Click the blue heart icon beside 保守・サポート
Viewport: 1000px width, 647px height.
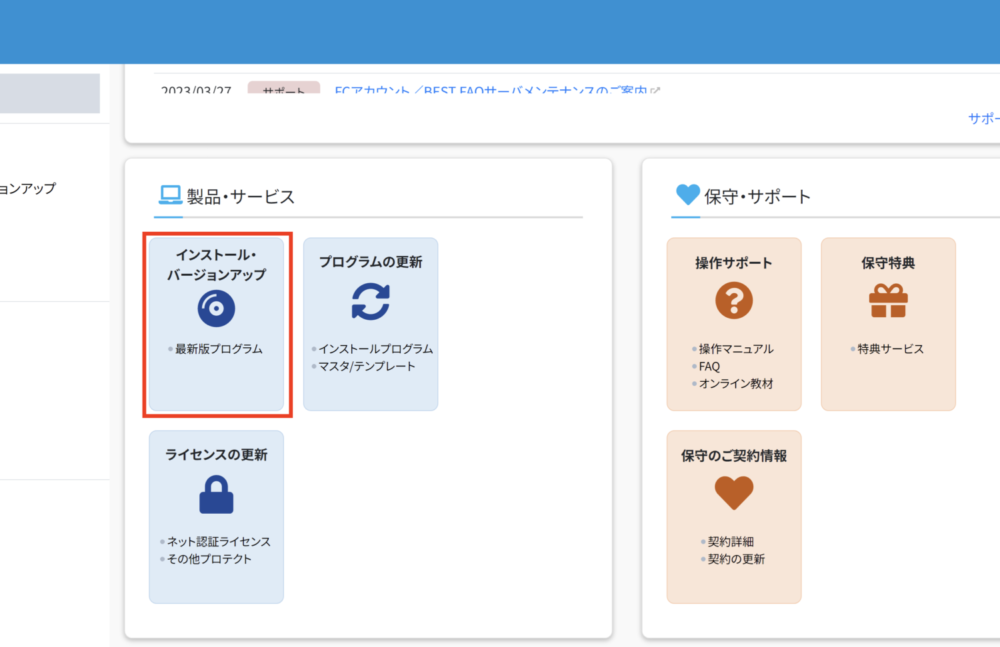coord(688,194)
